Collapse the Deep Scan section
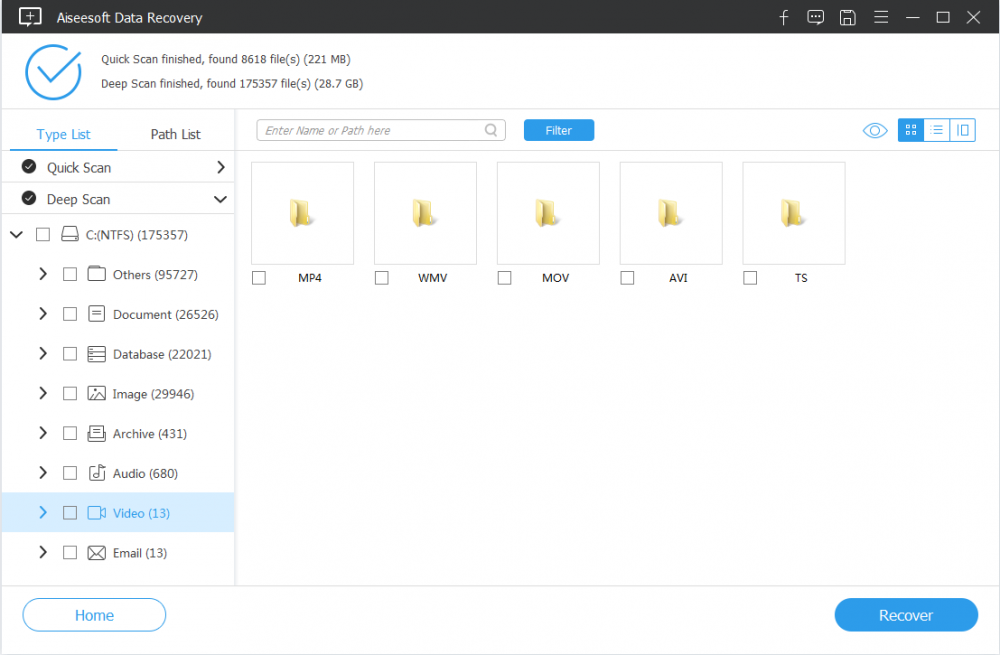This screenshot has height=655, width=1000. (x=220, y=199)
